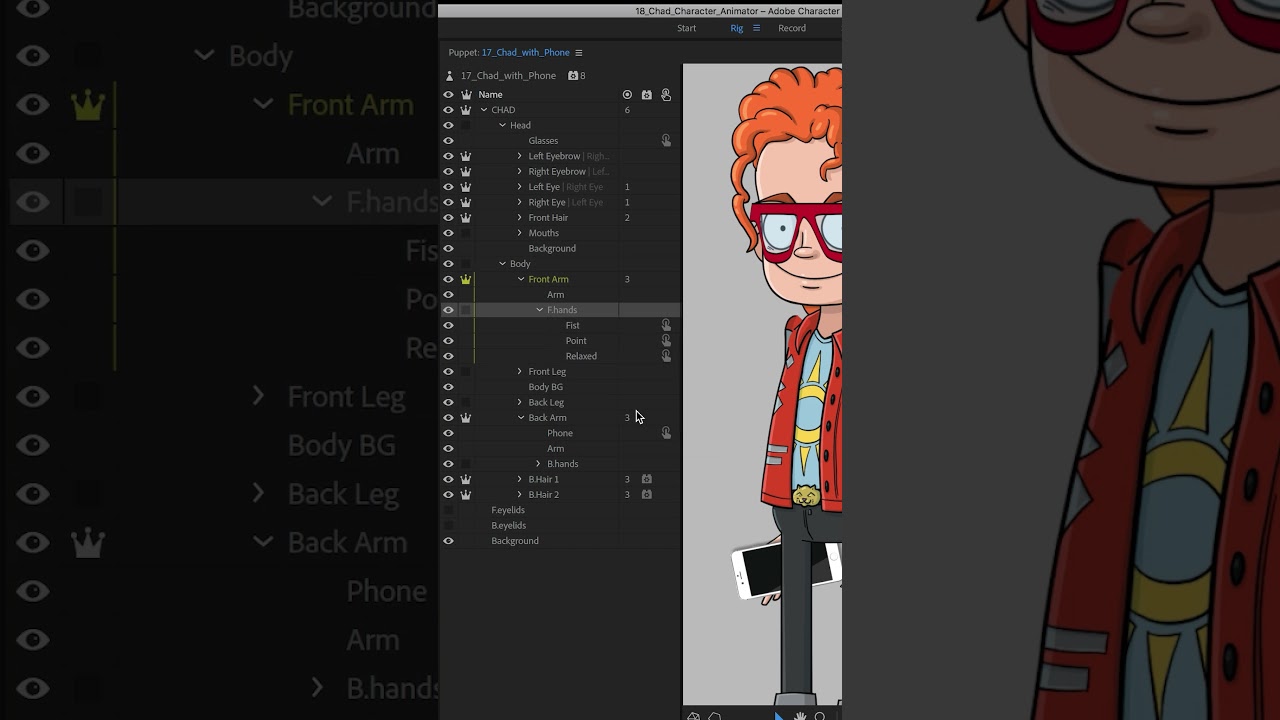Switch to the Start workspace tab
The width and height of the screenshot is (1280, 720).
point(686,28)
